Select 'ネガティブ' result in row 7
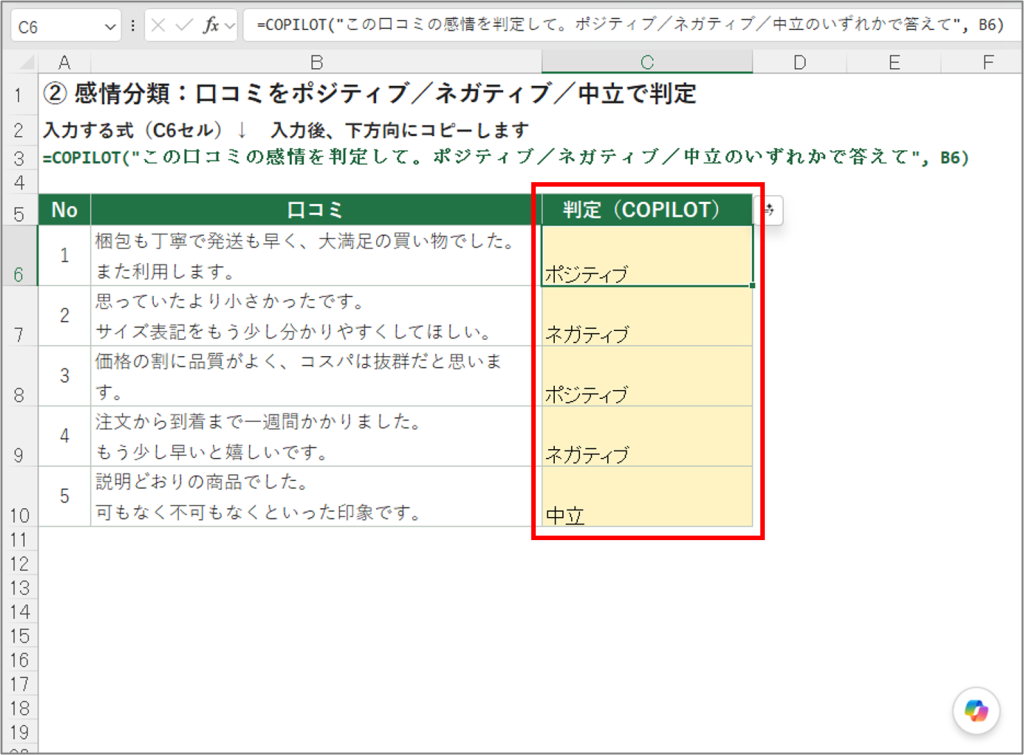This screenshot has width=1024, height=755. pyautogui.click(x=647, y=316)
